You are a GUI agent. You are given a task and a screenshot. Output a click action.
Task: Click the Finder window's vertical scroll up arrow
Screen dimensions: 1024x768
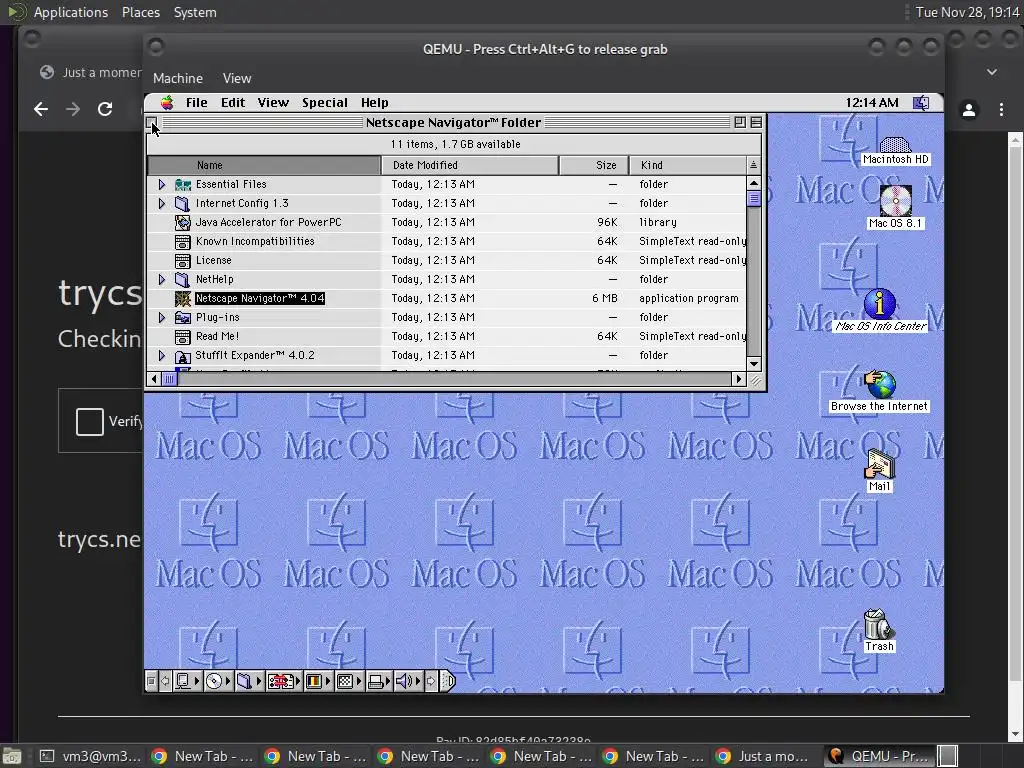(754, 184)
